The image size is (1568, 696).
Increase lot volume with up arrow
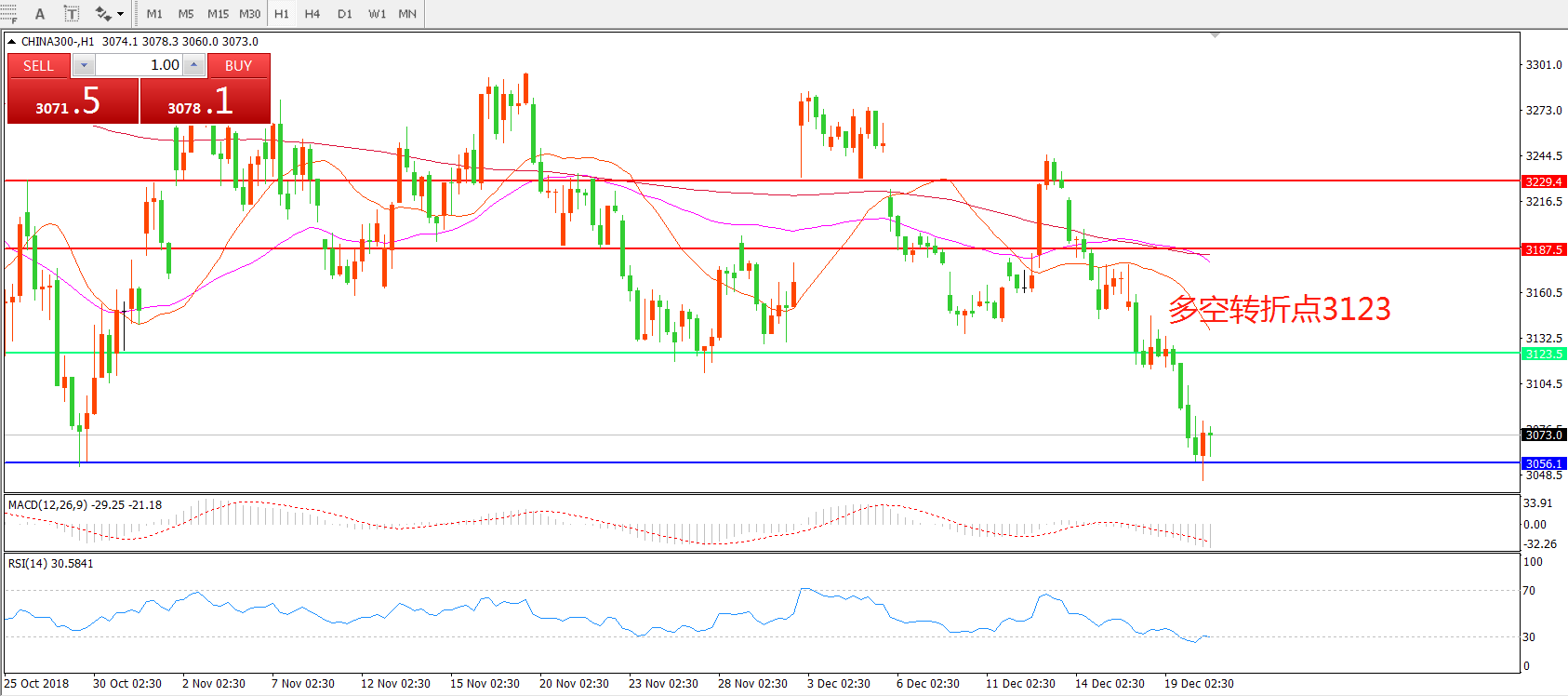tap(193, 65)
